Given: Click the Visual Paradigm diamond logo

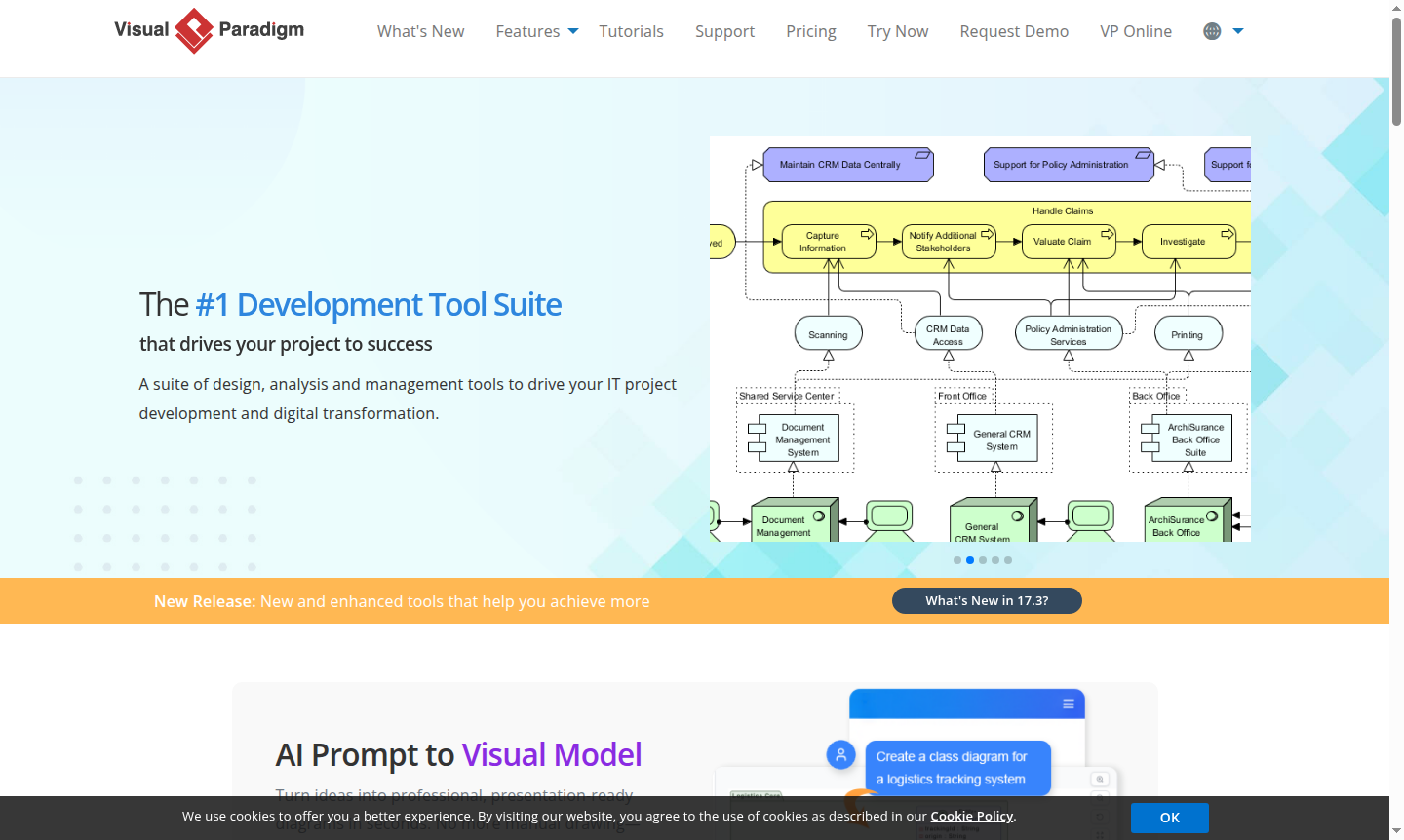Looking at the screenshot, I should 194,30.
